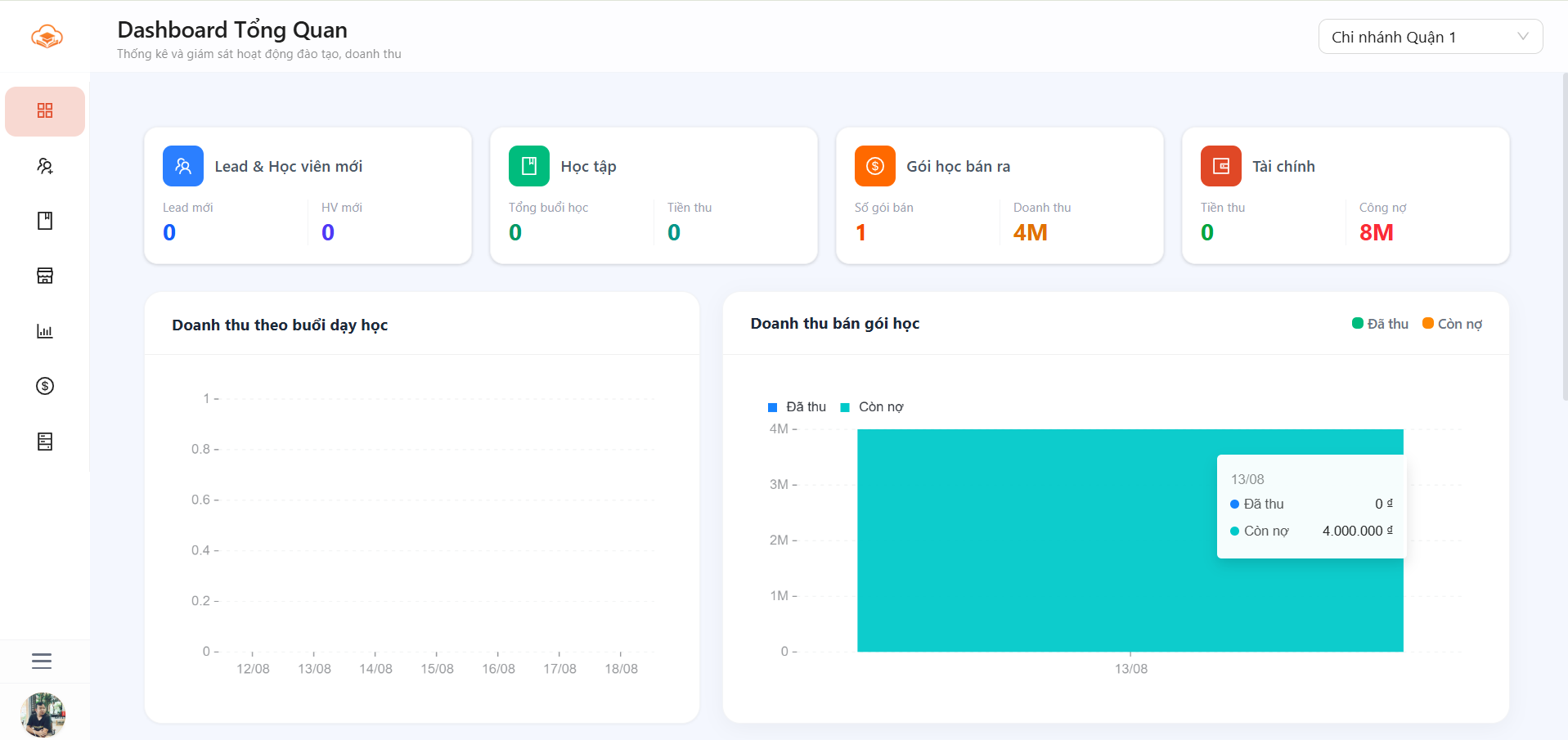Click the blue Lead & Học viên mới icon
The width and height of the screenshot is (1568, 740).
(x=183, y=166)
